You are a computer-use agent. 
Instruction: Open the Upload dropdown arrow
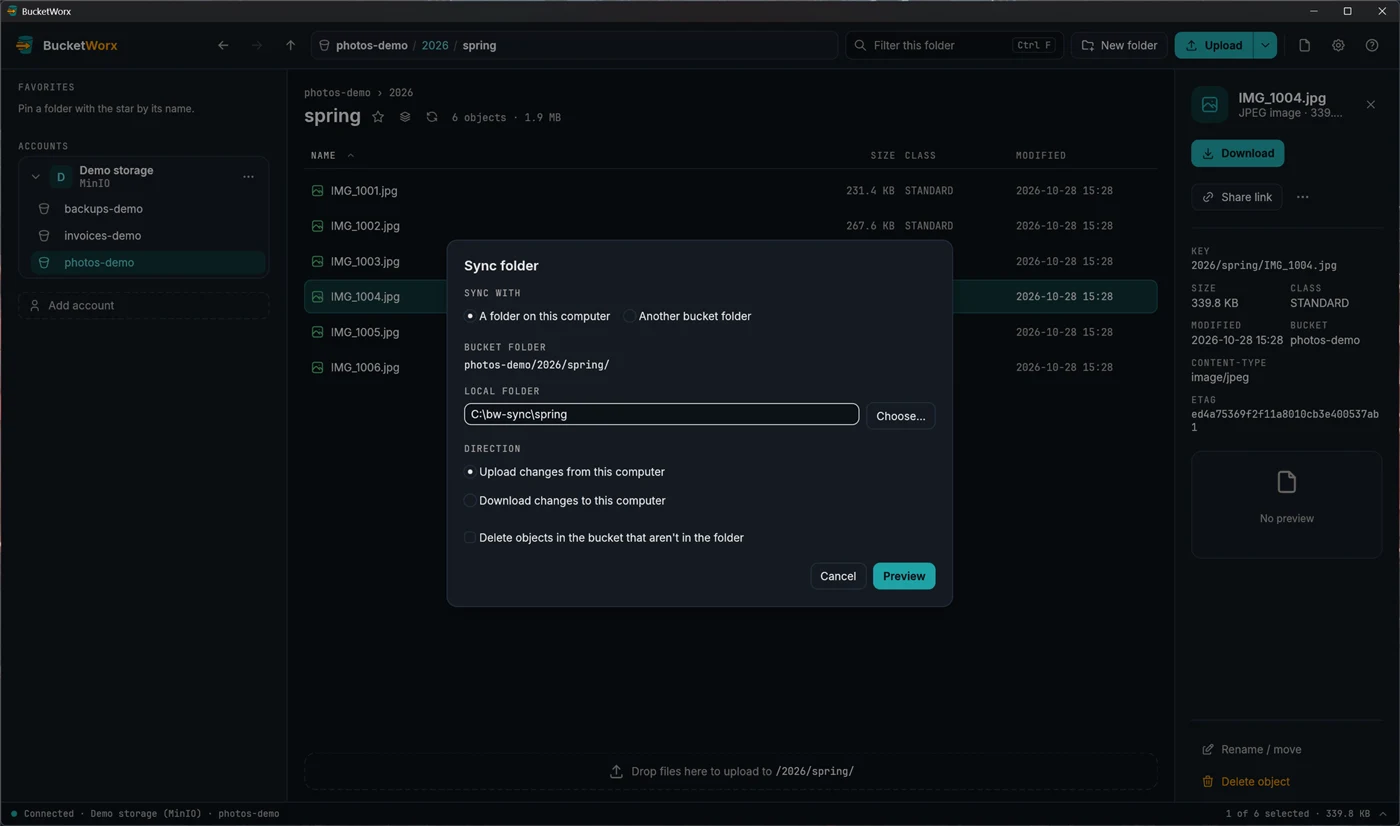point(1265,45)
